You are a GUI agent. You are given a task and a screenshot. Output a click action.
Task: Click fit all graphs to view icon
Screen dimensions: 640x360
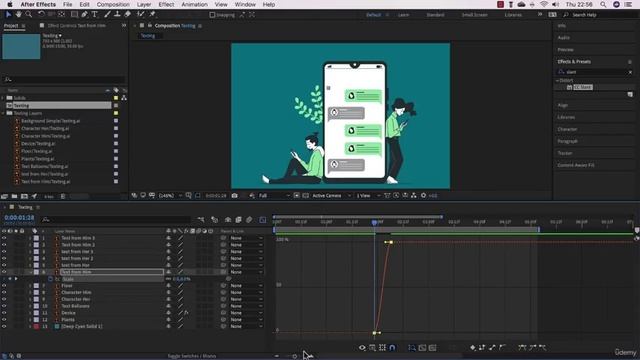click(x=433, y=348)
